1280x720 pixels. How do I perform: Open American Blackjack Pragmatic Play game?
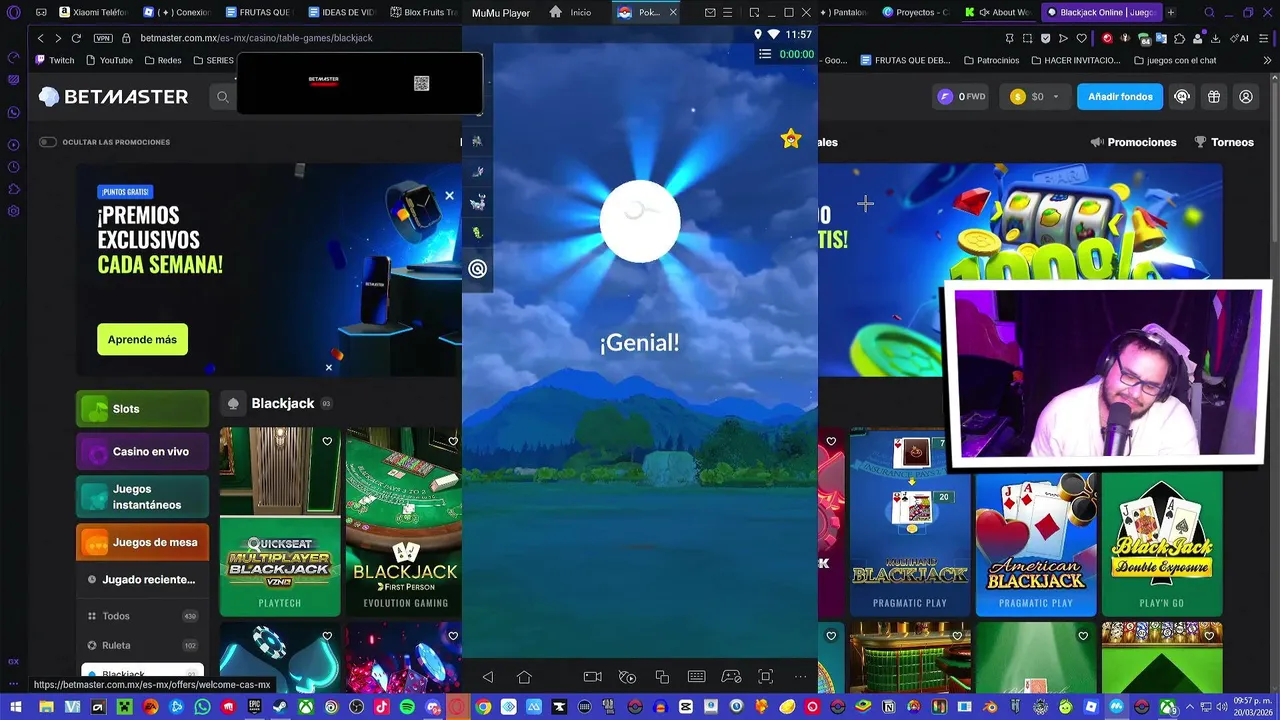1036,543
